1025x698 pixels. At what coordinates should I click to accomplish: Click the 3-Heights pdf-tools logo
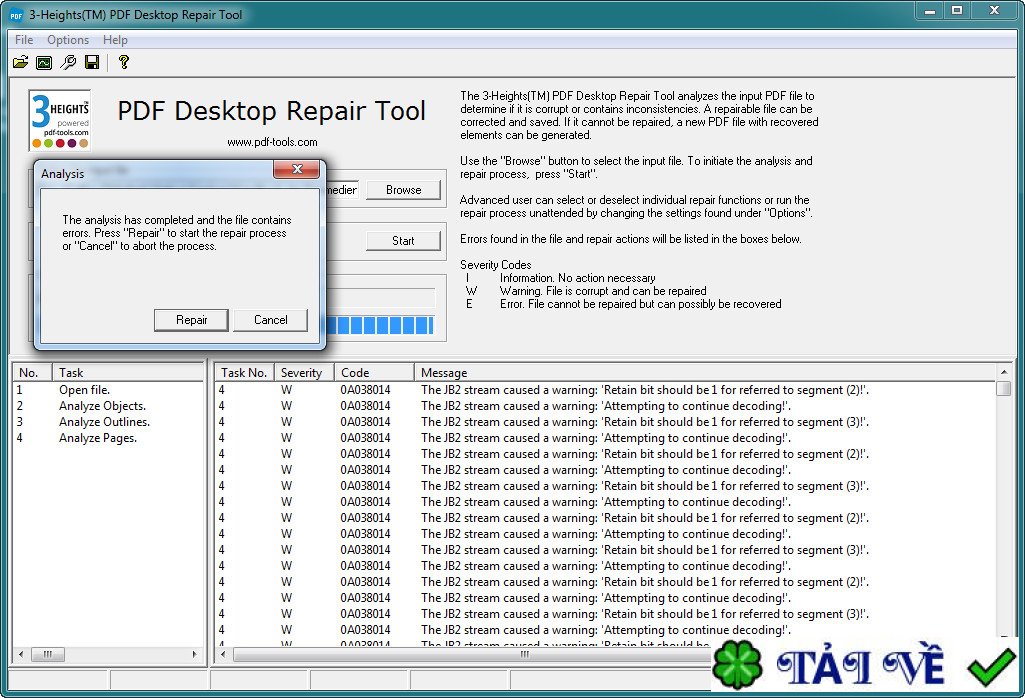[61, 120]
